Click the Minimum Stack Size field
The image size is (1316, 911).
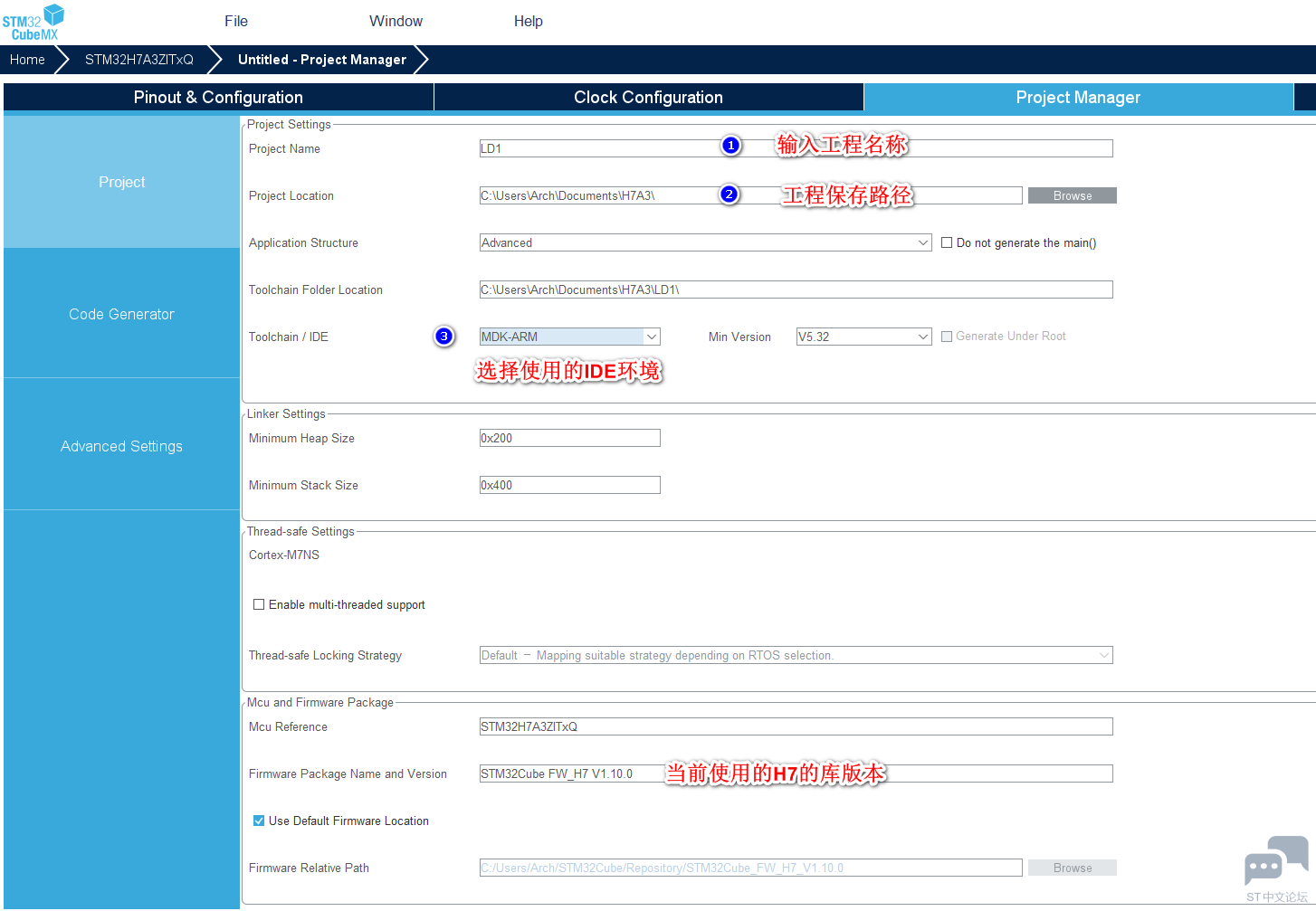[569, 485]
